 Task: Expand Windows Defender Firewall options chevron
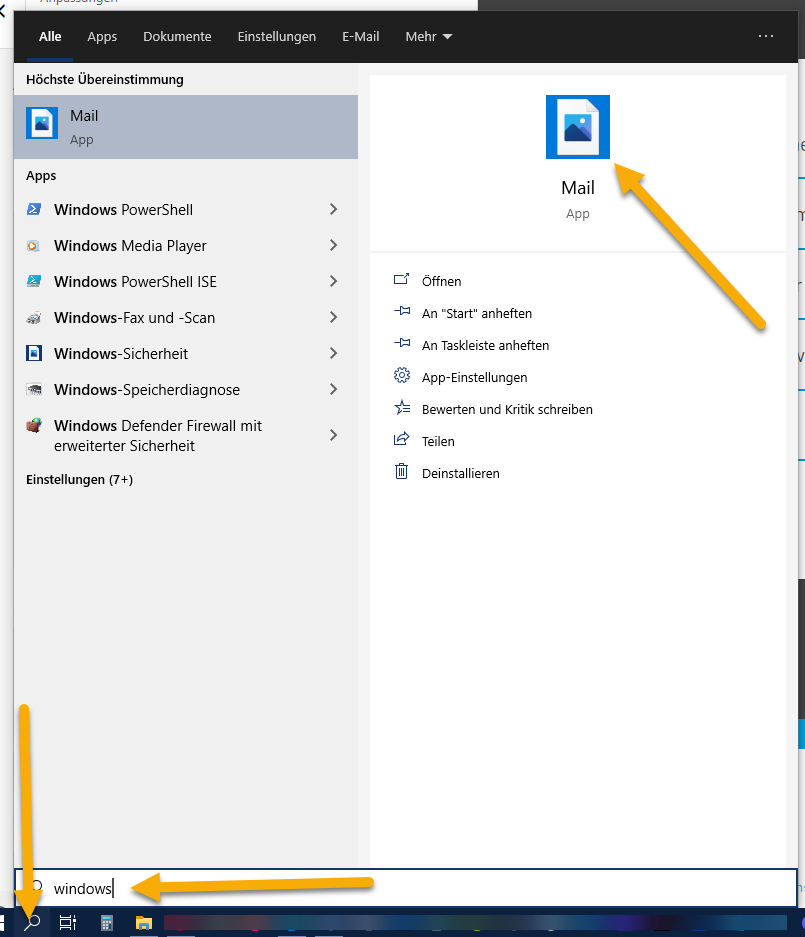pos(333,436)
